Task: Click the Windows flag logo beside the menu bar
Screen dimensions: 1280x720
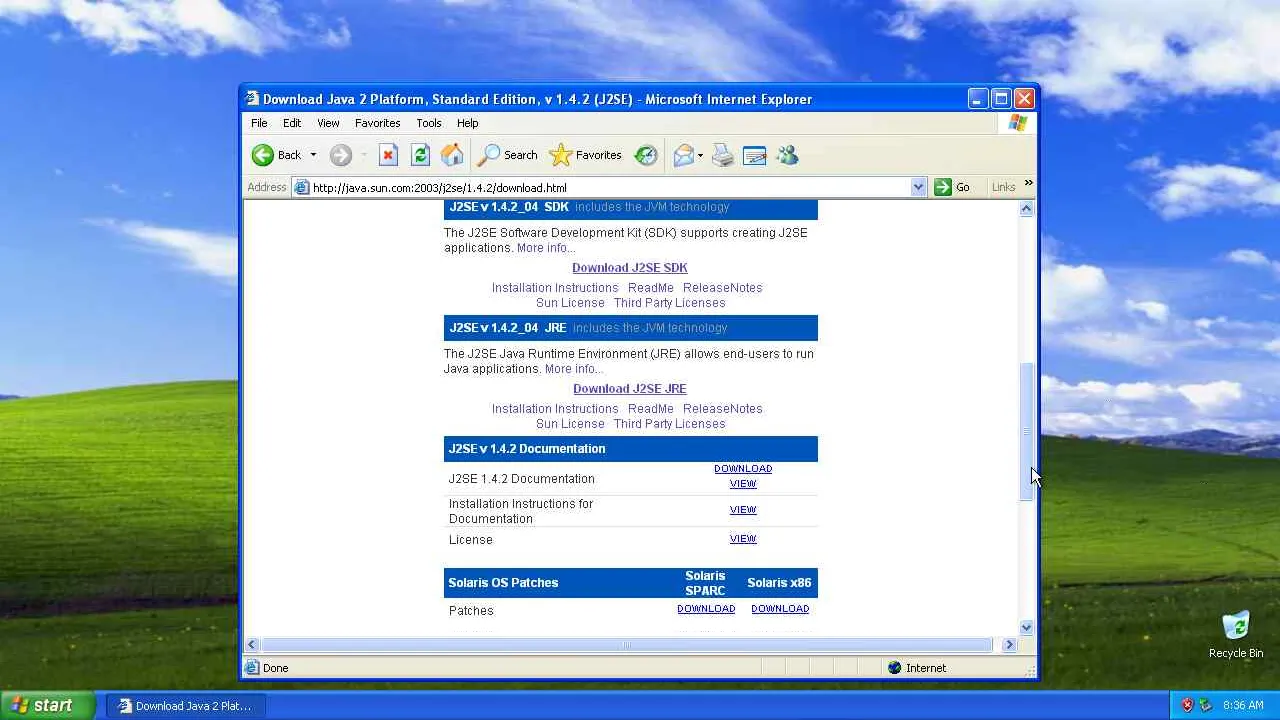Action: pyautogui.click(x=1017, y=123)
